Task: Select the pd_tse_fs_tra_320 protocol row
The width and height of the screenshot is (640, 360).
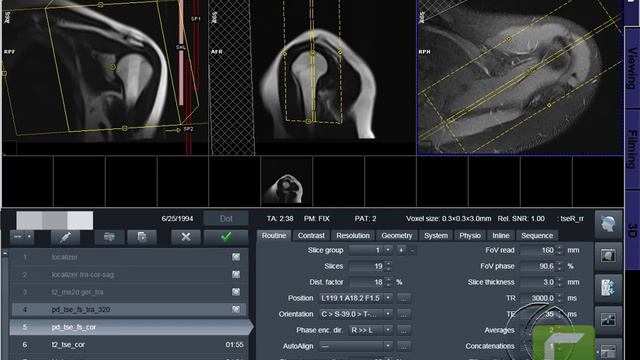Action: click(x=128, y=309)
